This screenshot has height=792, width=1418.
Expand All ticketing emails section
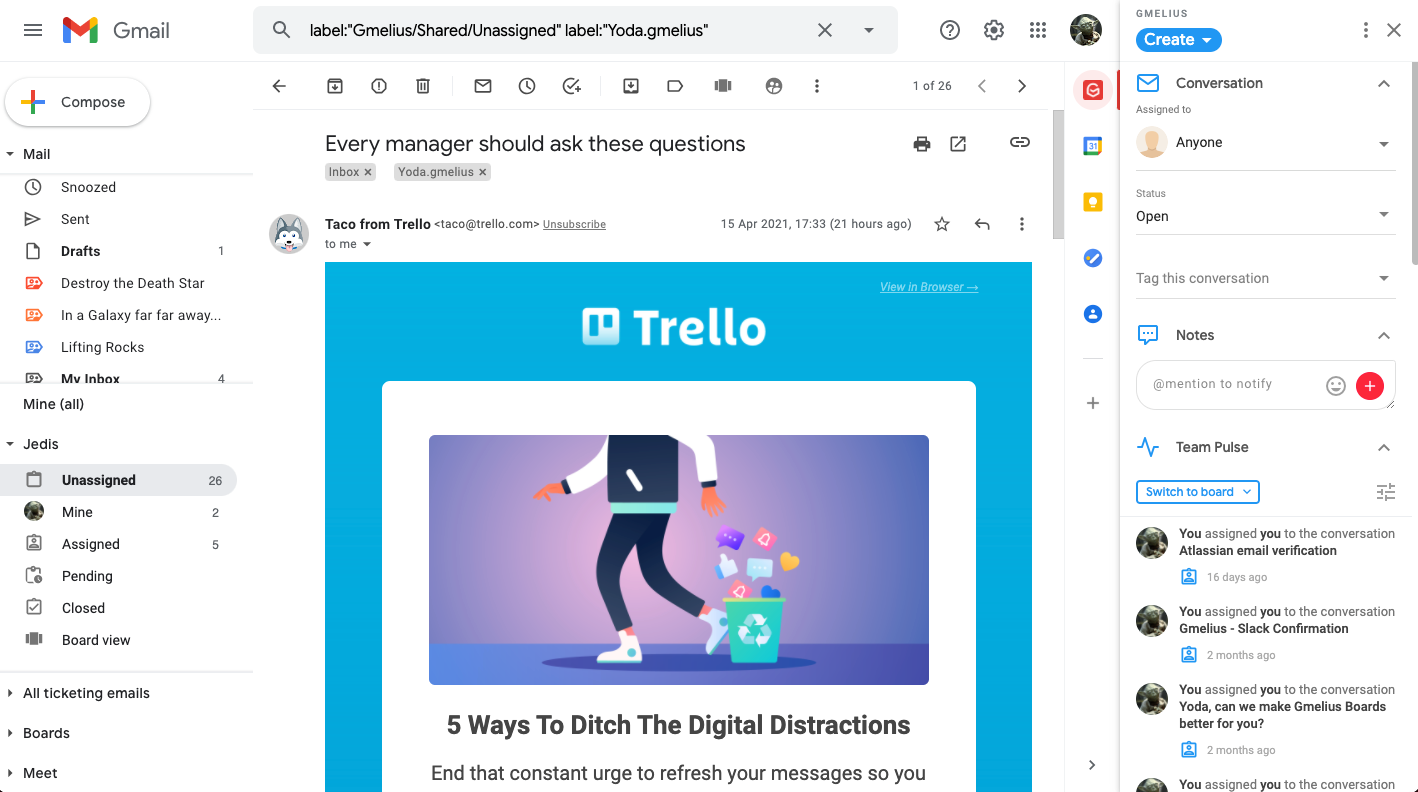10,693
